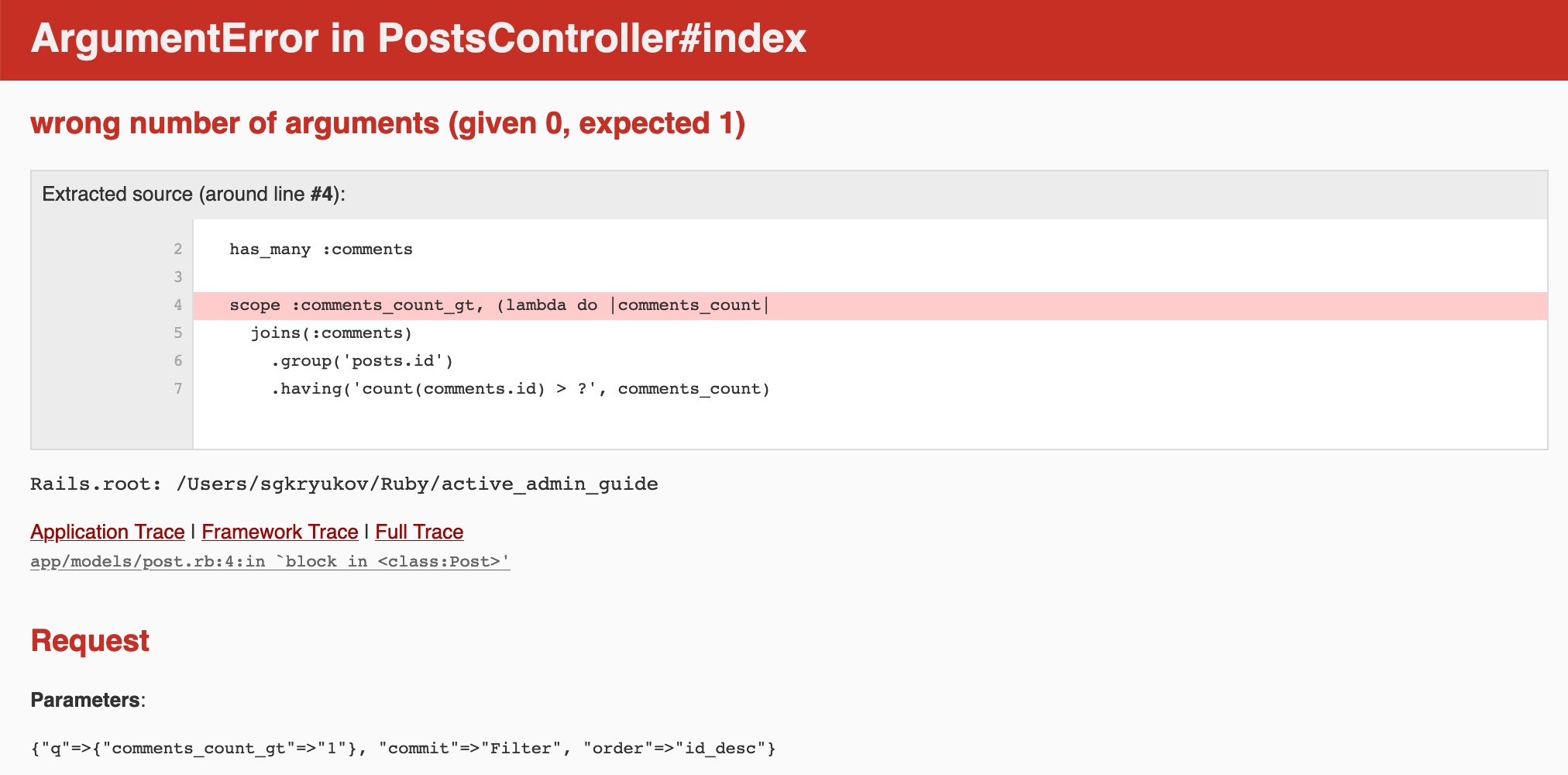This screenshot has height=775, width=1568.
Task: Click the highlighted scope :comments_count_gt line
Action: [x=870, y=305]
